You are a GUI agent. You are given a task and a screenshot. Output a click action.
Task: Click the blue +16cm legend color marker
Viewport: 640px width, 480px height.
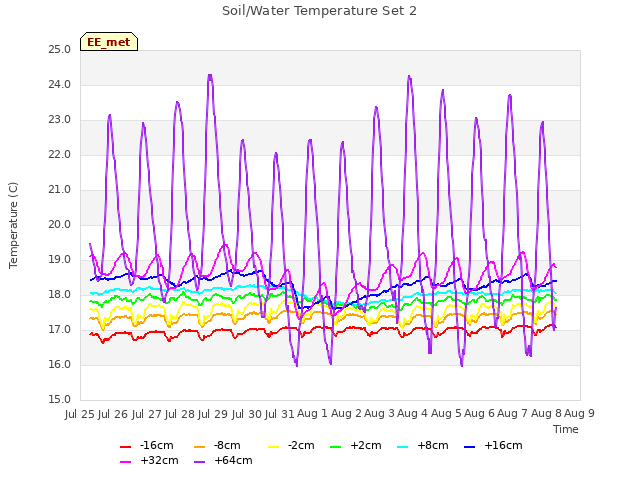(x=469, y=447)
